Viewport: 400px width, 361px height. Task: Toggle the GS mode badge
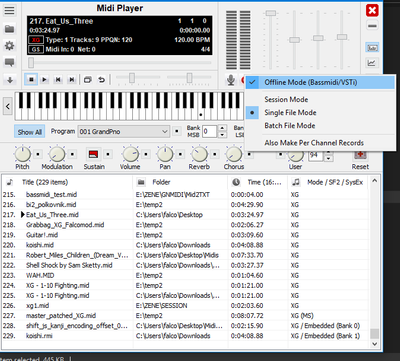pos(35,50)
